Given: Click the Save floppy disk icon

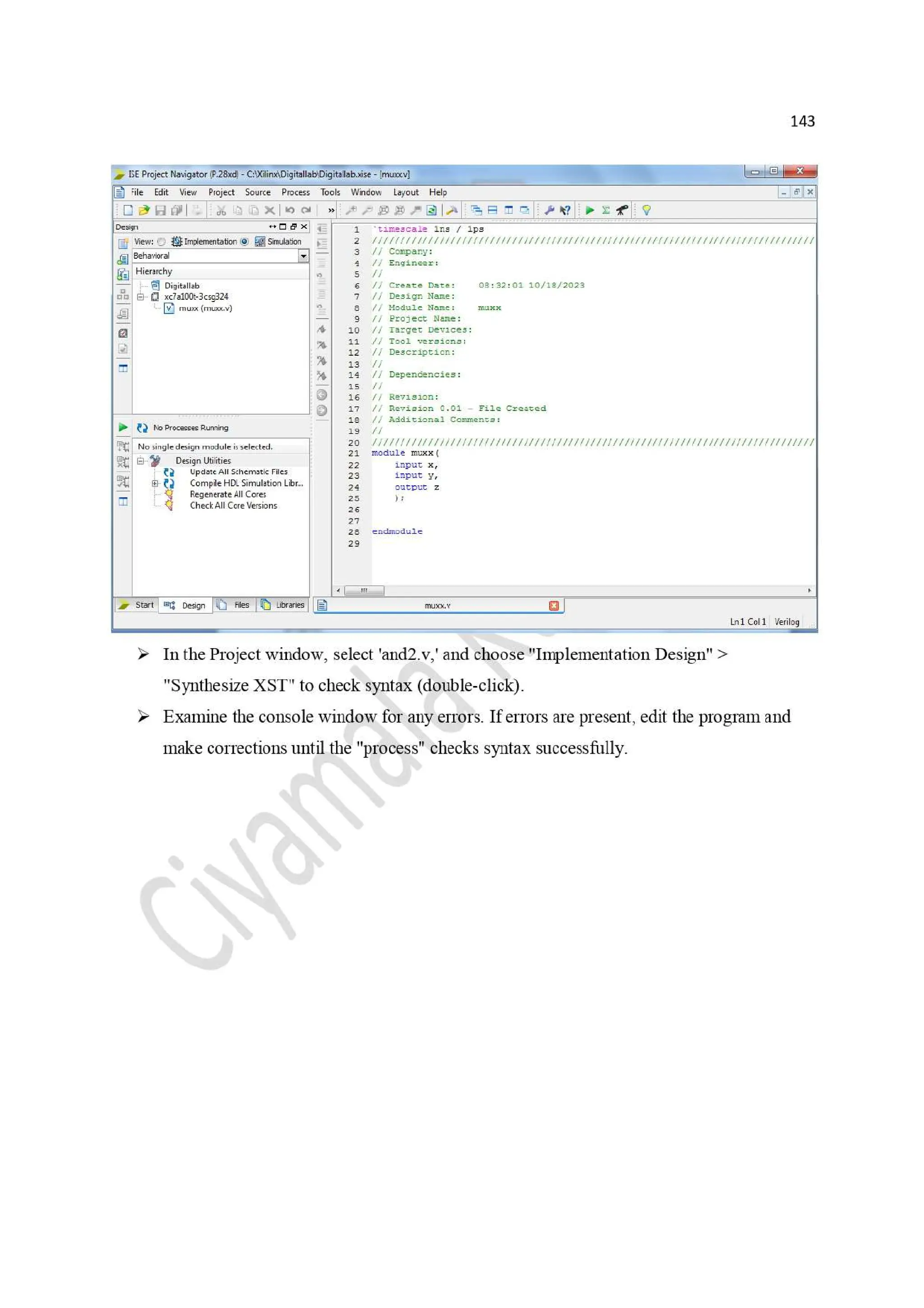Looking at the screenshot, I should (161, 210).
